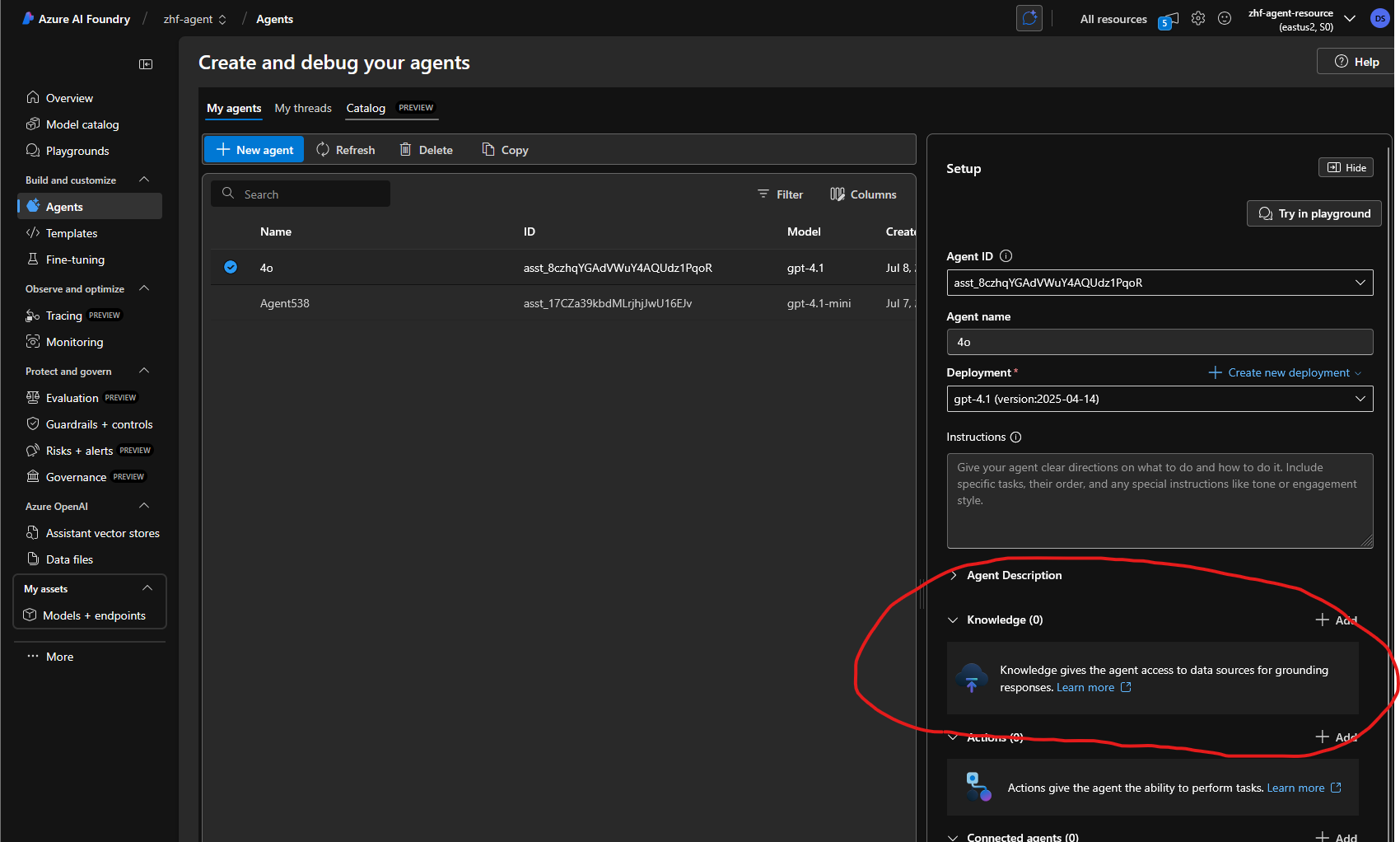Click in the agents Search field
1400x842 pixels.
point(301,194)
